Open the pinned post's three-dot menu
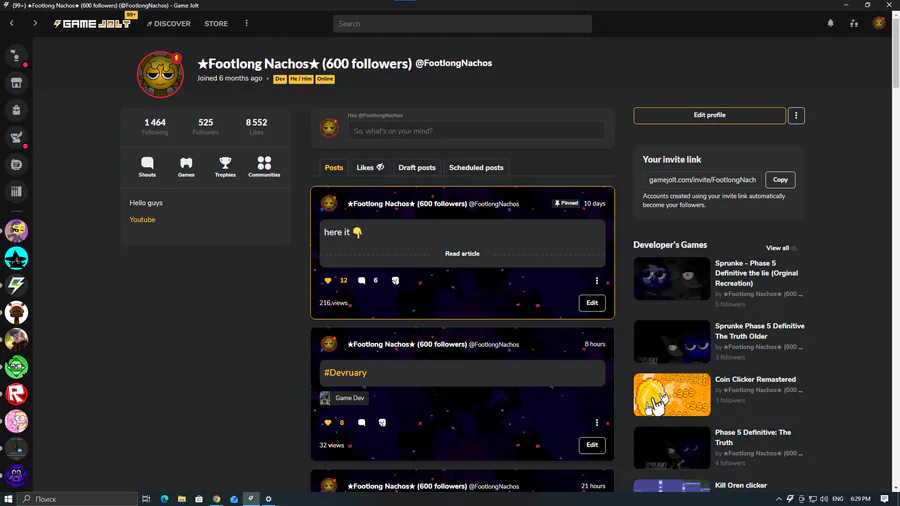Viewport: 900px width, 506px height. tap(597, 281)
